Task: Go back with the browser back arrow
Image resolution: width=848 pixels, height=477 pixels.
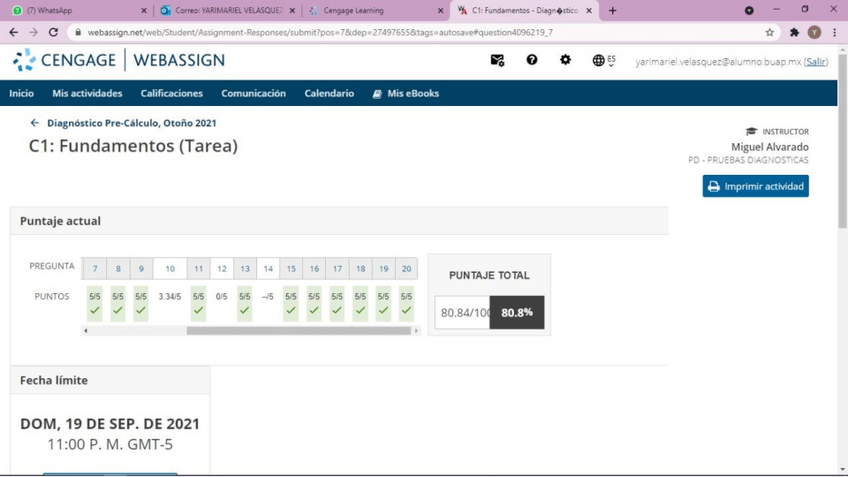Action: pyautogui.click(x=14, y=32)
